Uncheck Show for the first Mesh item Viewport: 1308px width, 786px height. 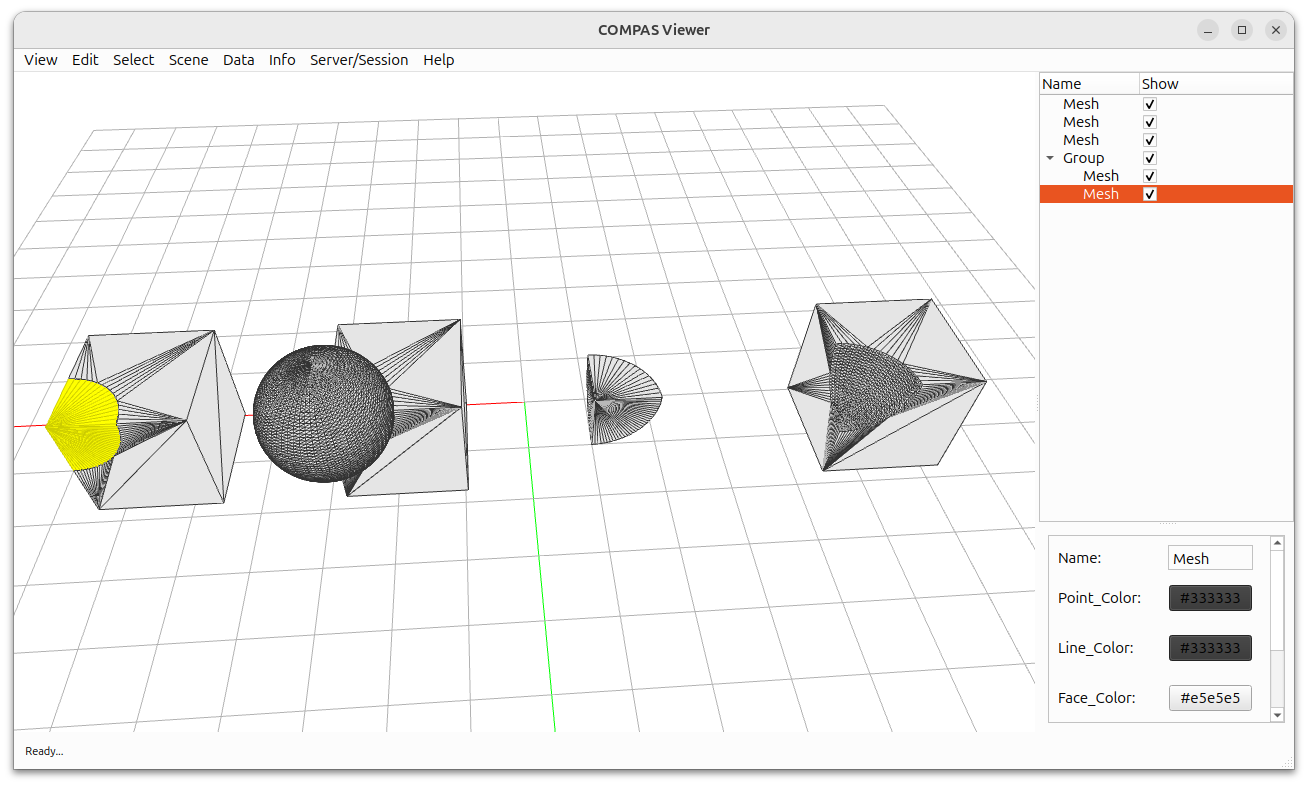1149,103
